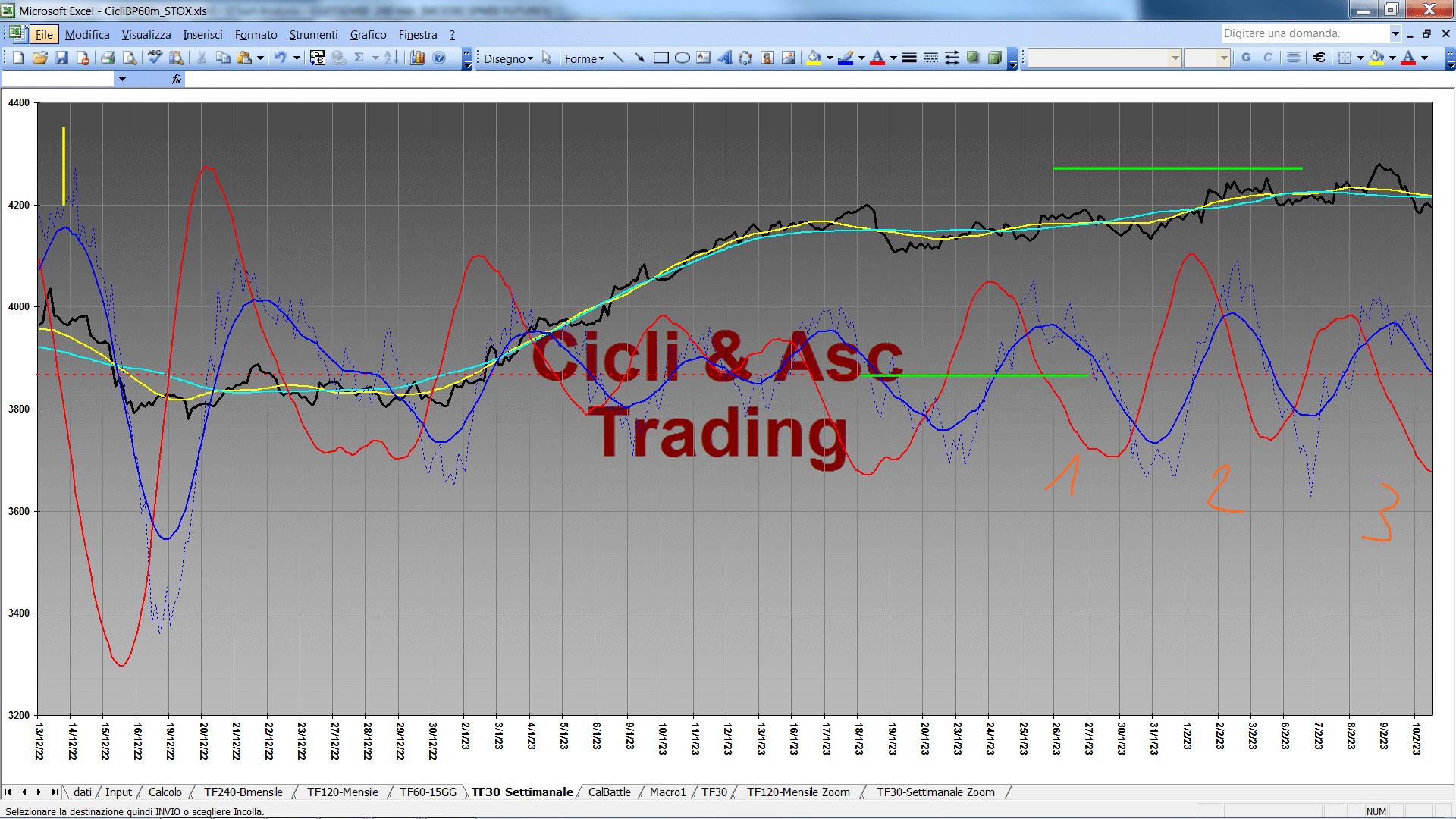The width and height of the screenshot is (1456, 819).
Task: Toggle center alignment
Action: tap(1294, 58)
